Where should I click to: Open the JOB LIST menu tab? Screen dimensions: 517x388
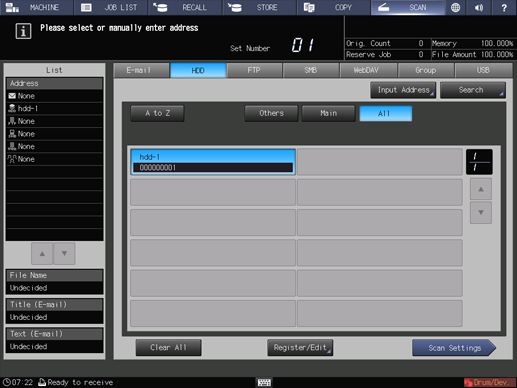click(x=110, y=7)
